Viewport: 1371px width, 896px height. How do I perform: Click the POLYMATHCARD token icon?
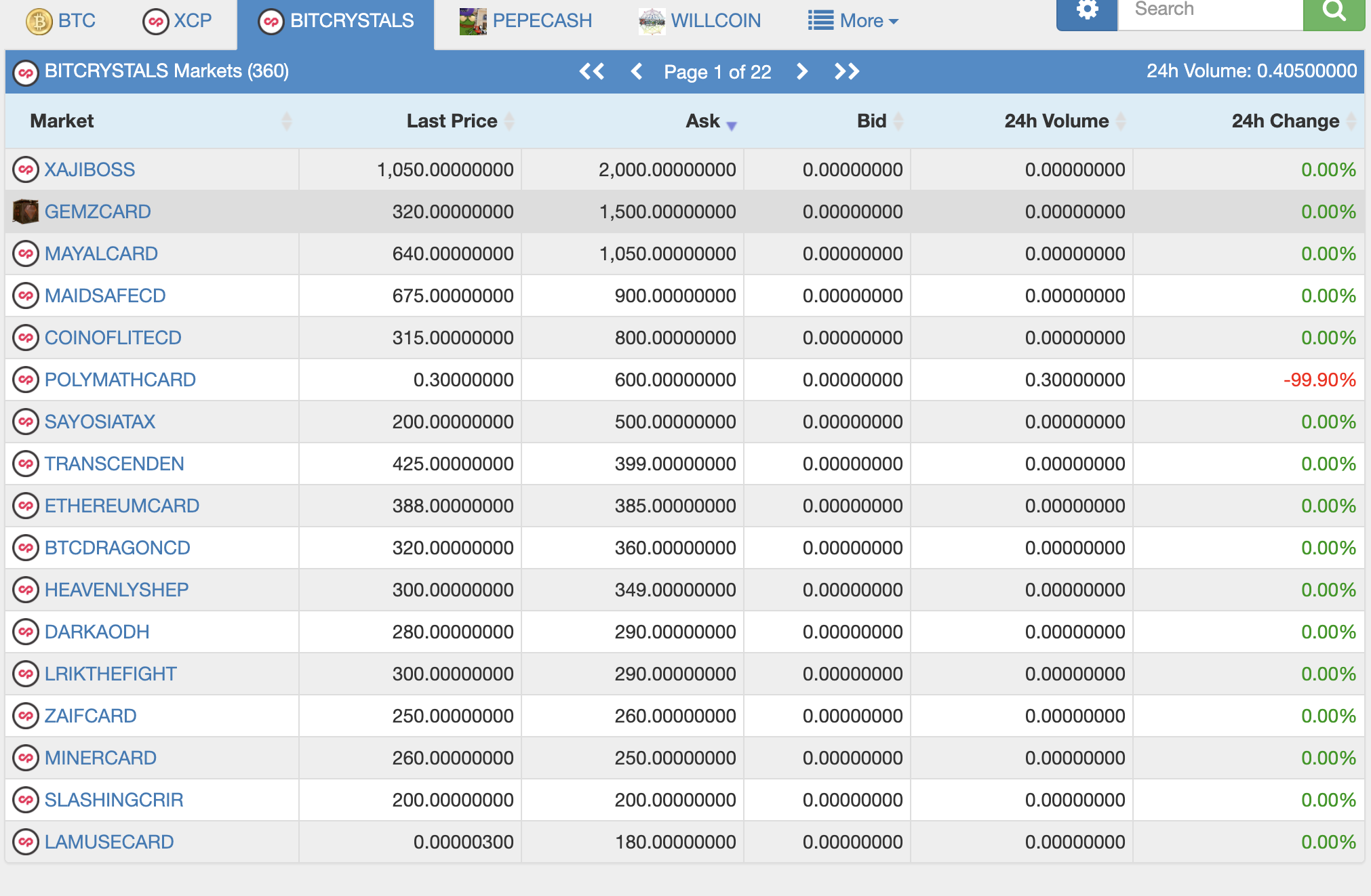click(x=26, y=380)
